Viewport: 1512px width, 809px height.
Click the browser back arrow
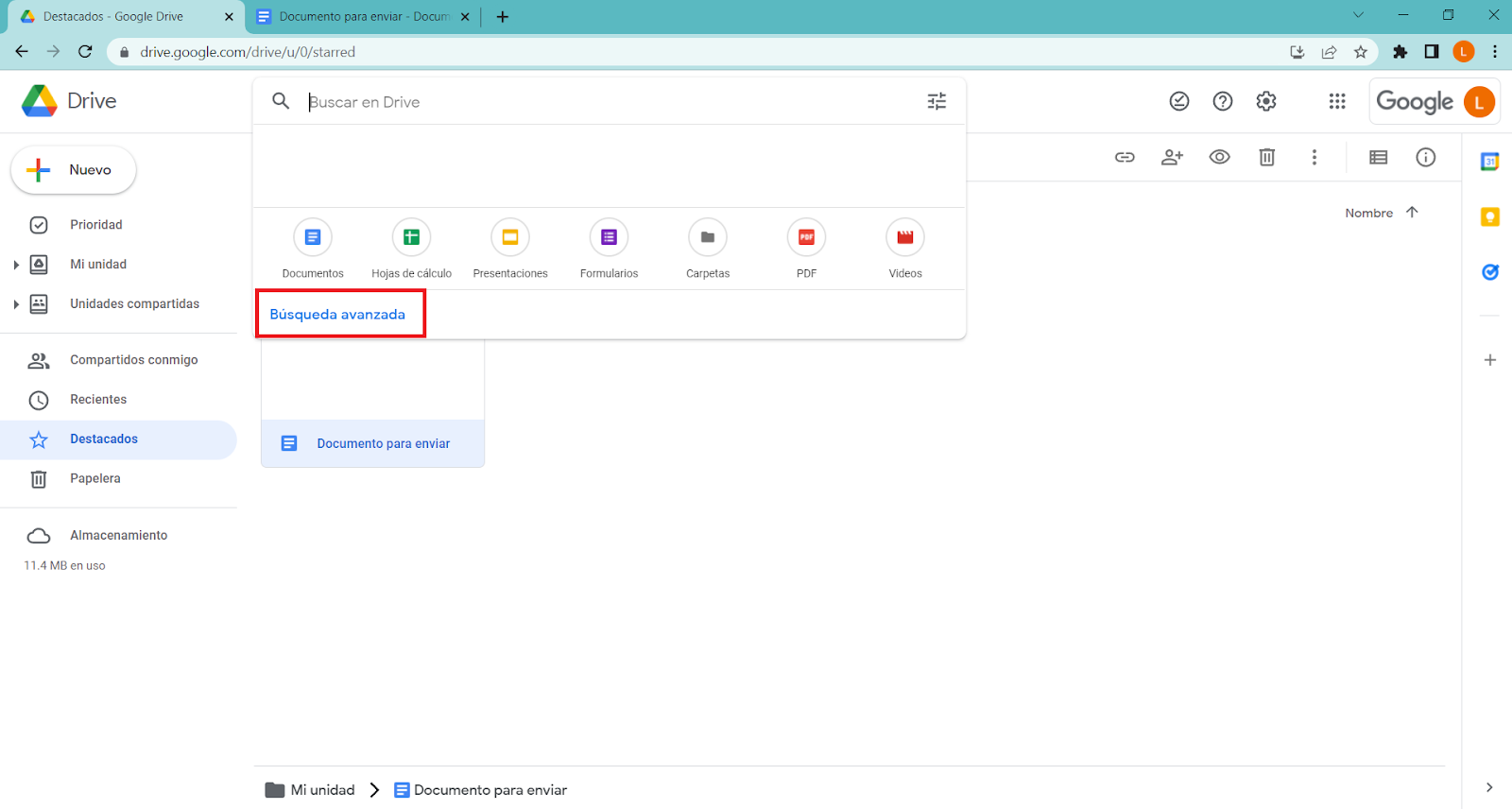pos(22,52)
